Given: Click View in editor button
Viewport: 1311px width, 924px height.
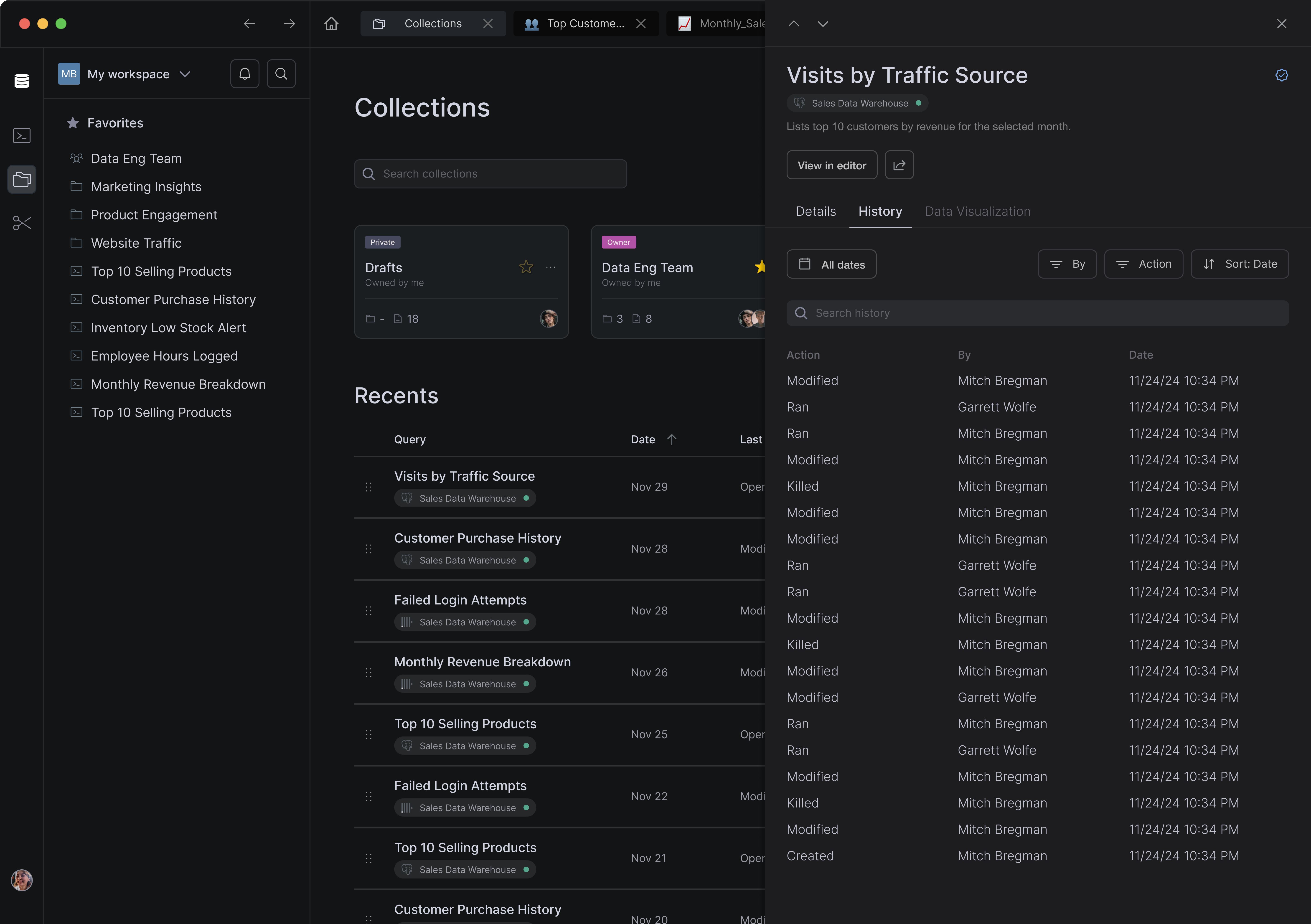Looking at the screenshot, I should click(831, 165).
